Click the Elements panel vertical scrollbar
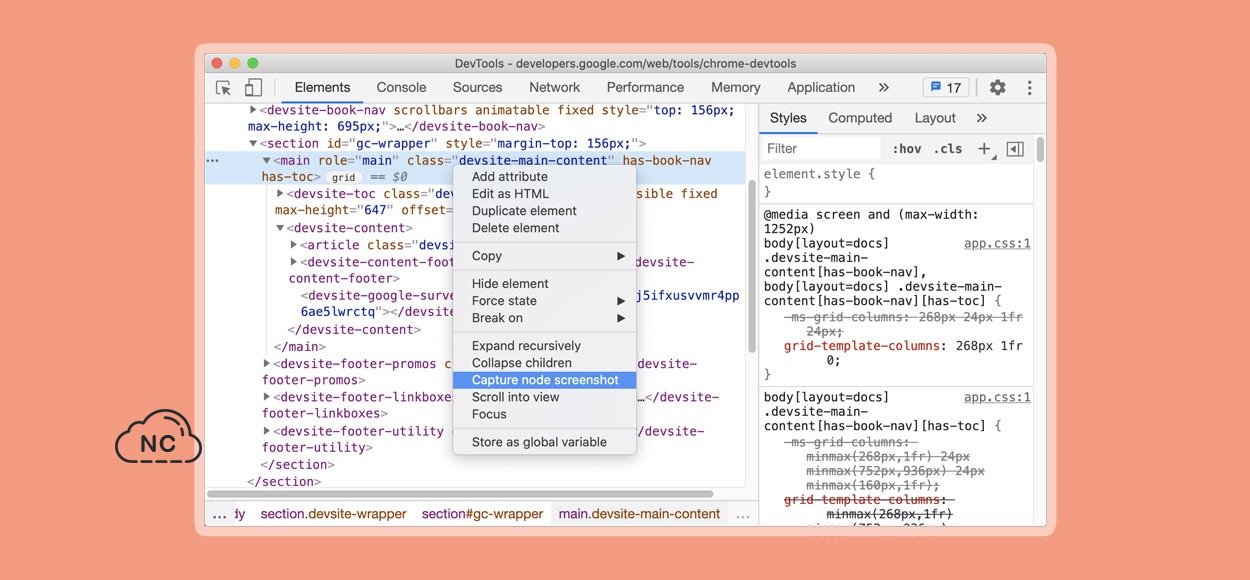1250x580 pixels. click(751, 267)
